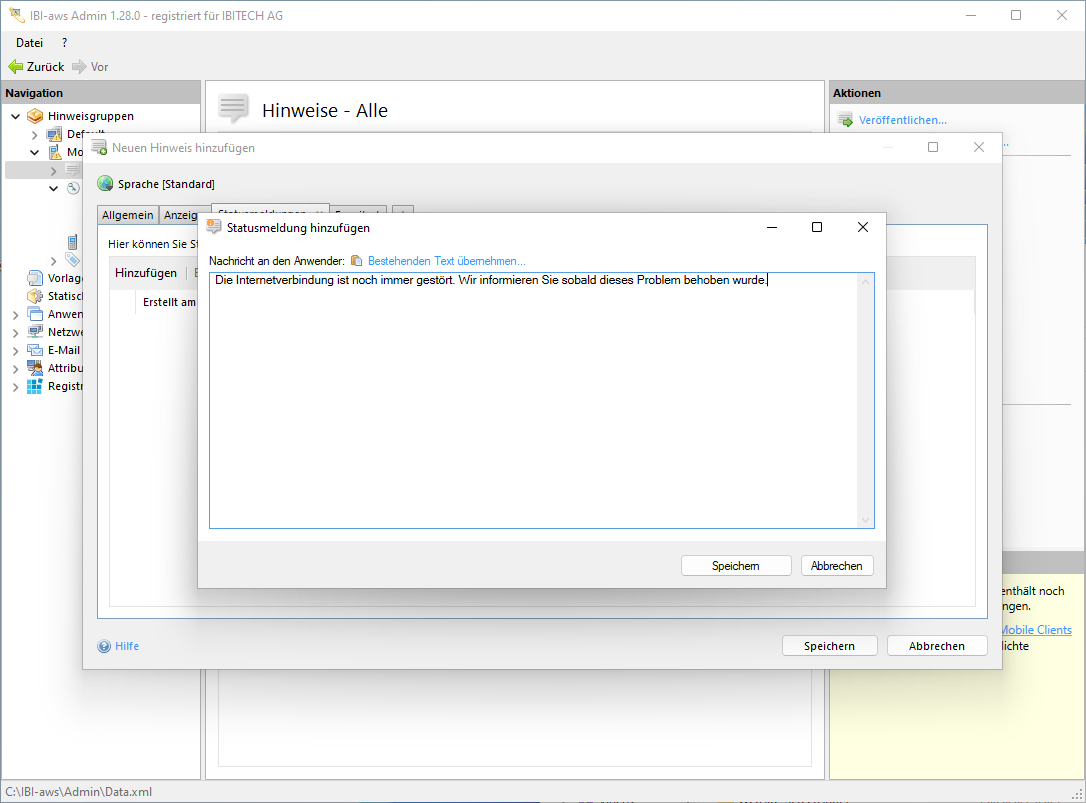Viewport: 1086px width, 803px height.
Task: Click the blue Hilfe question mark icon
Action: pos(104,646)
